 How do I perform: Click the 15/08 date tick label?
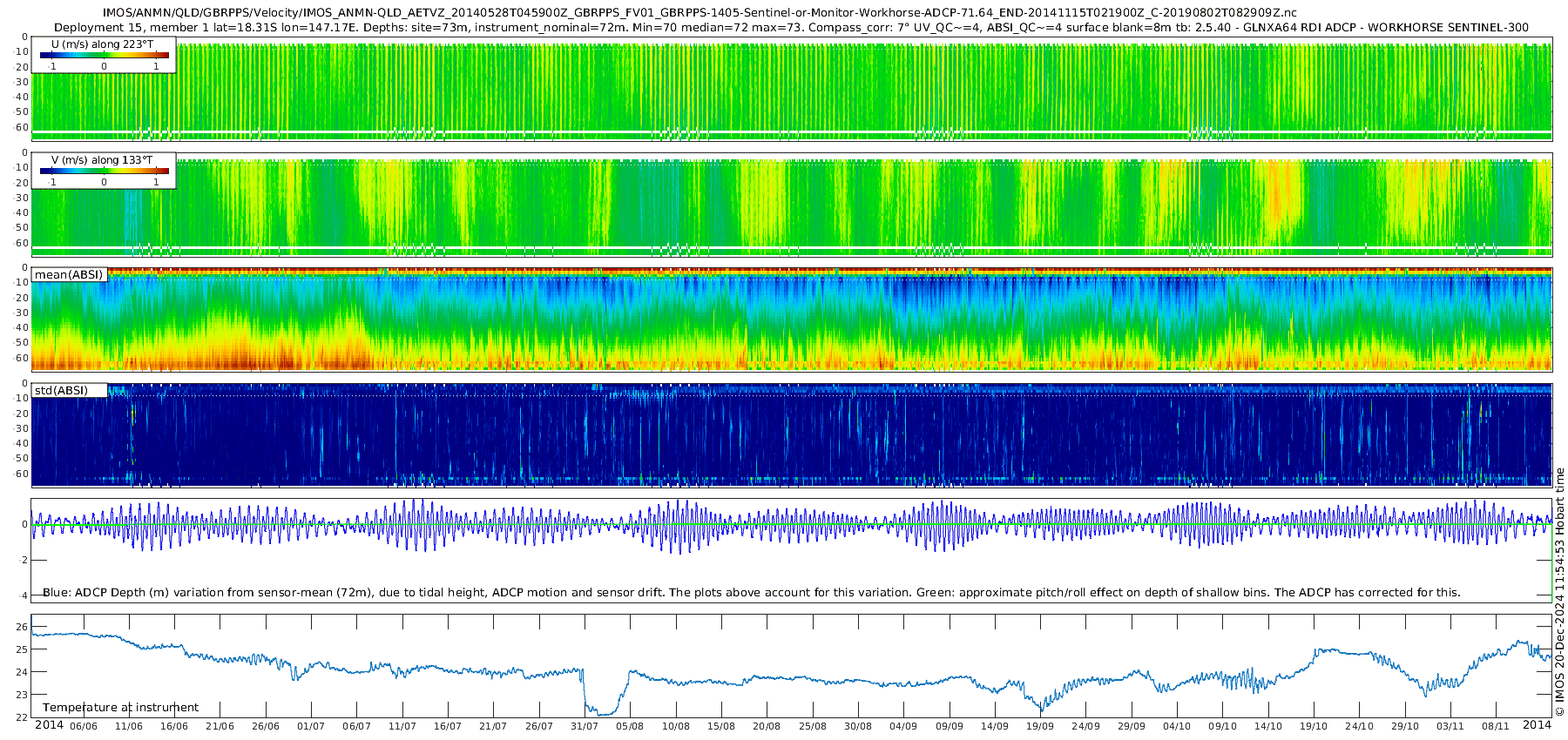pos(721,726)
